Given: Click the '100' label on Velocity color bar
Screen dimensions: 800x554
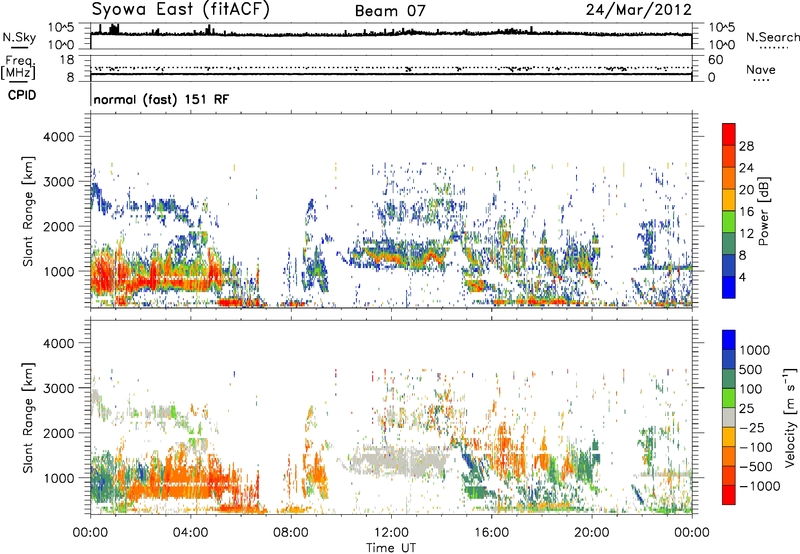Looking at the screenshot, I should (x=750, y=389).
